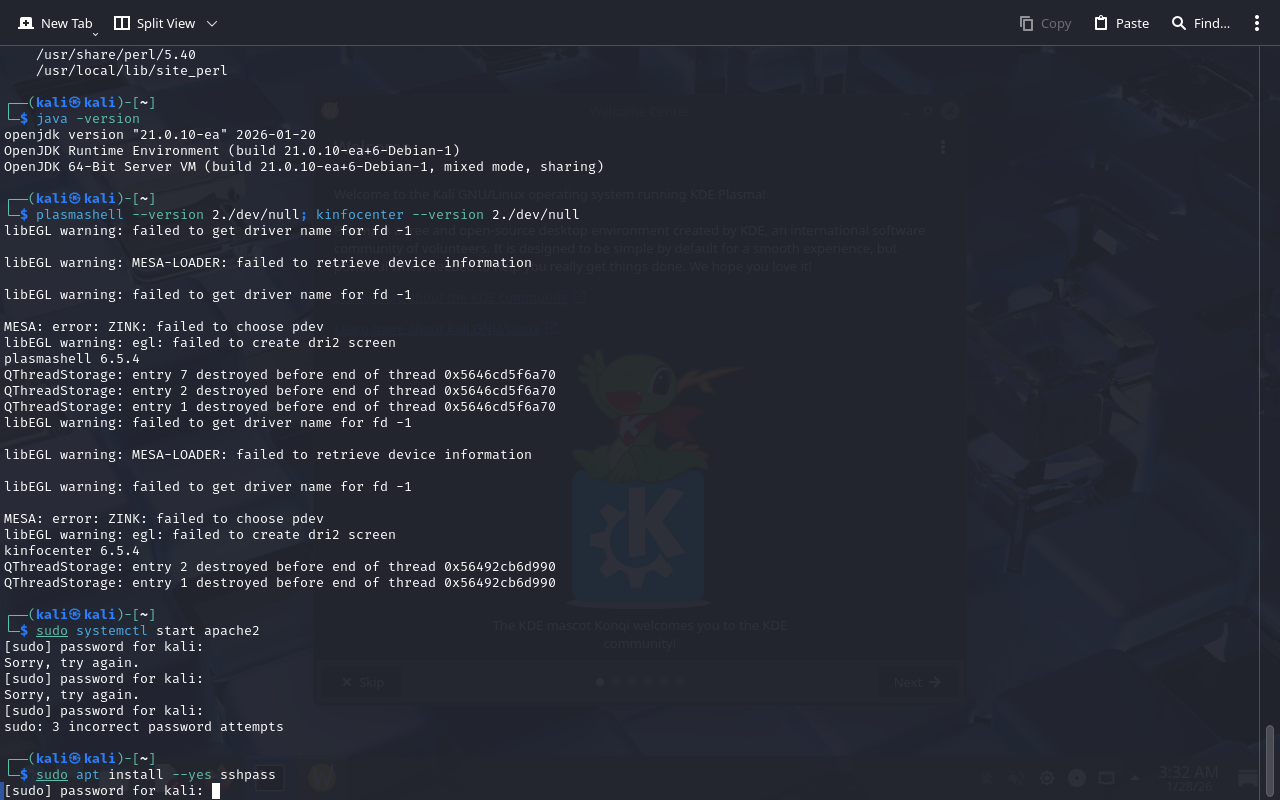This screenshot has width=1280, height=800.
Task: Open the three-dot hamburger menu
Action: point(1257,23)
